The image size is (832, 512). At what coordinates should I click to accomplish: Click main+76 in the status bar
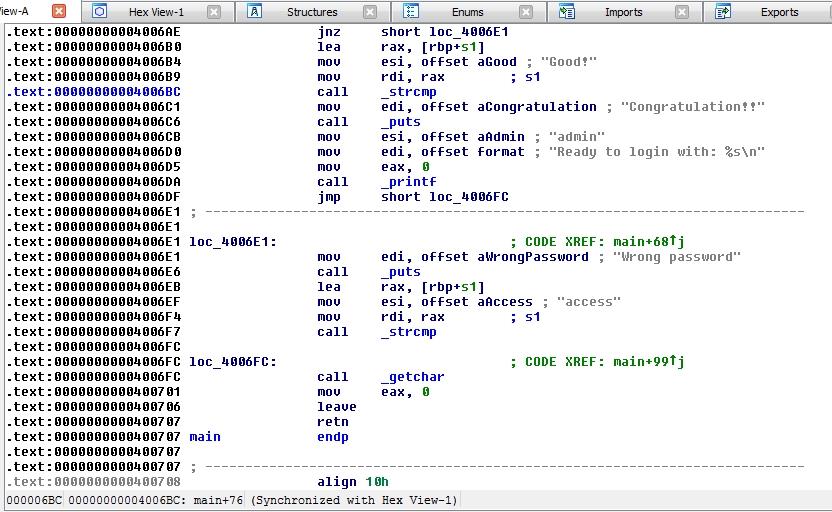pos(218,500)
